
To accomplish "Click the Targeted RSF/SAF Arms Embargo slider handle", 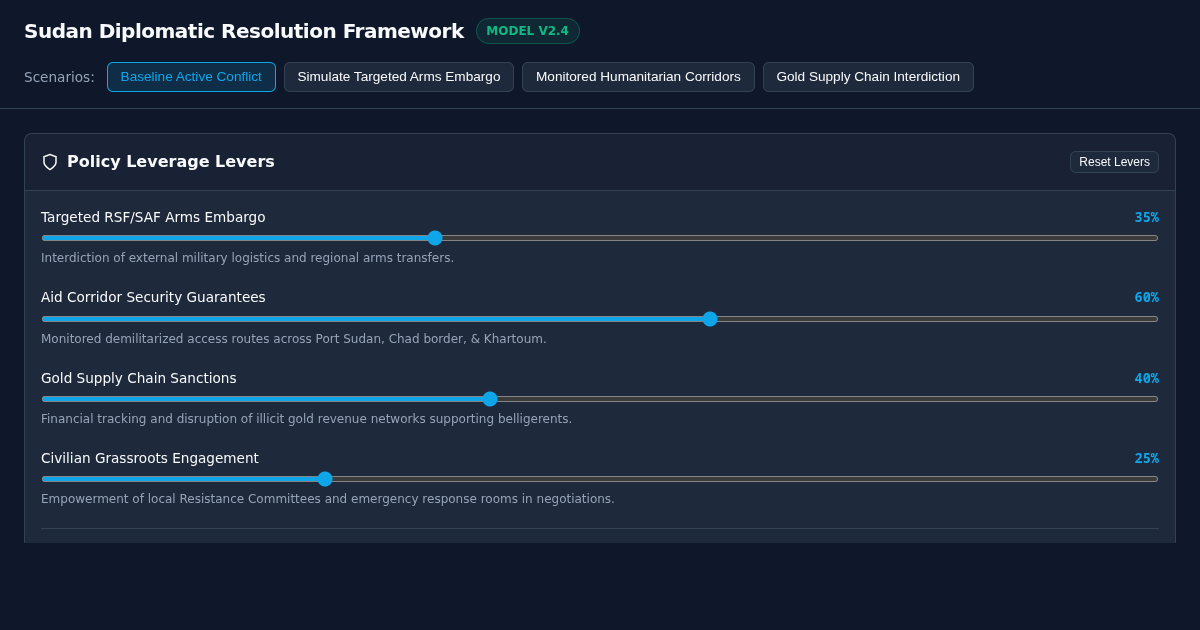I will coord(435,238).
